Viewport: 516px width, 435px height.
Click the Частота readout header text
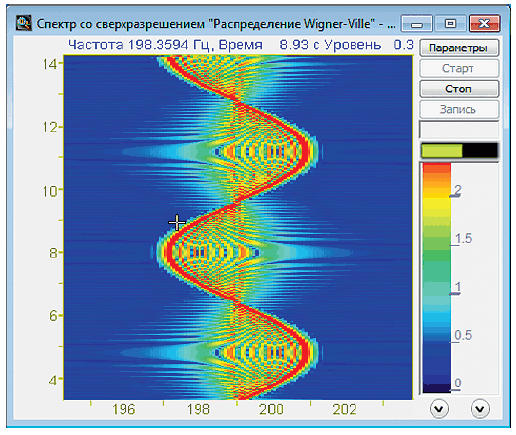(96, 44)
